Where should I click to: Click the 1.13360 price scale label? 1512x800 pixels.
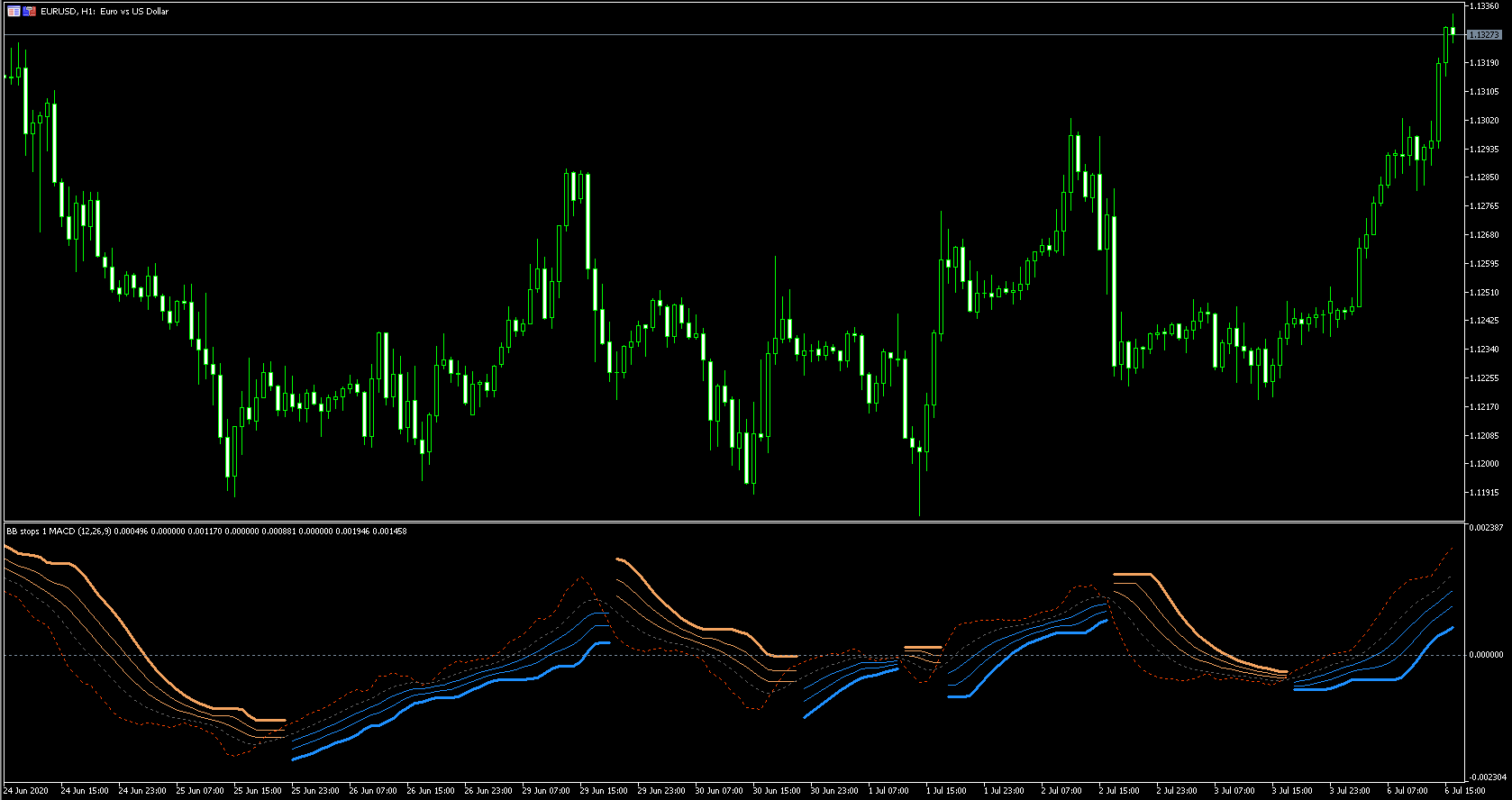(x=1484, y=6)
